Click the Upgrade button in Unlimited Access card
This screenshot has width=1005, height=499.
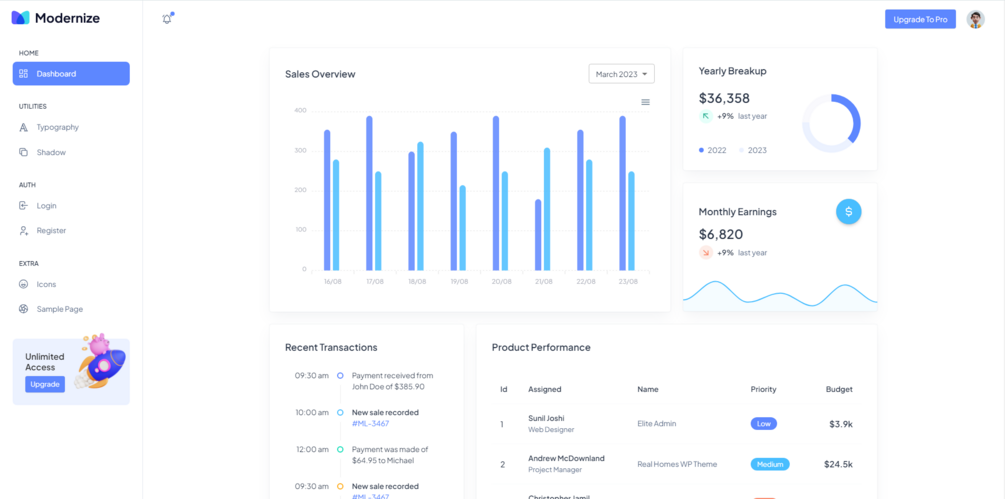[45, 384]
